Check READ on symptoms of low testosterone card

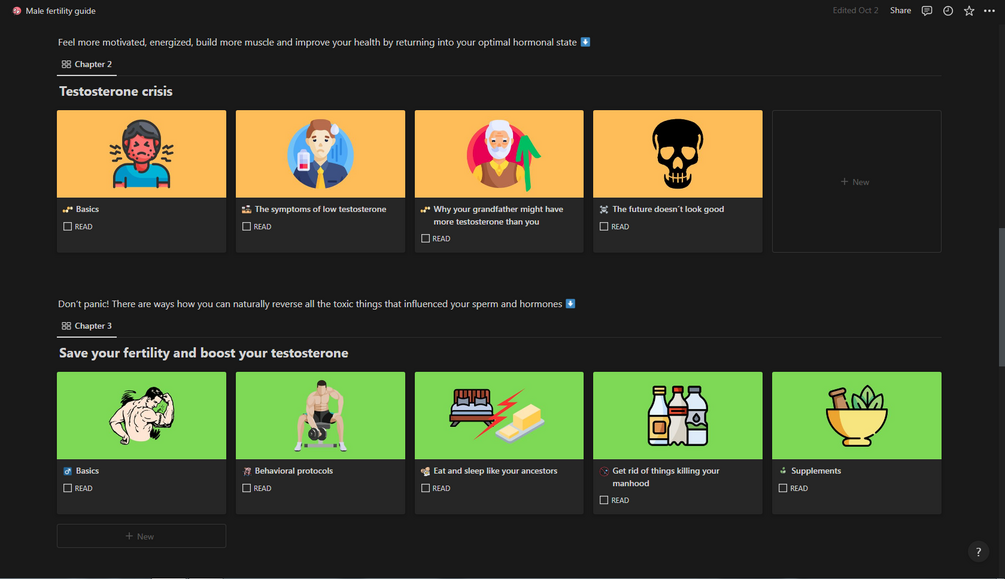click(x=246, y=226)
